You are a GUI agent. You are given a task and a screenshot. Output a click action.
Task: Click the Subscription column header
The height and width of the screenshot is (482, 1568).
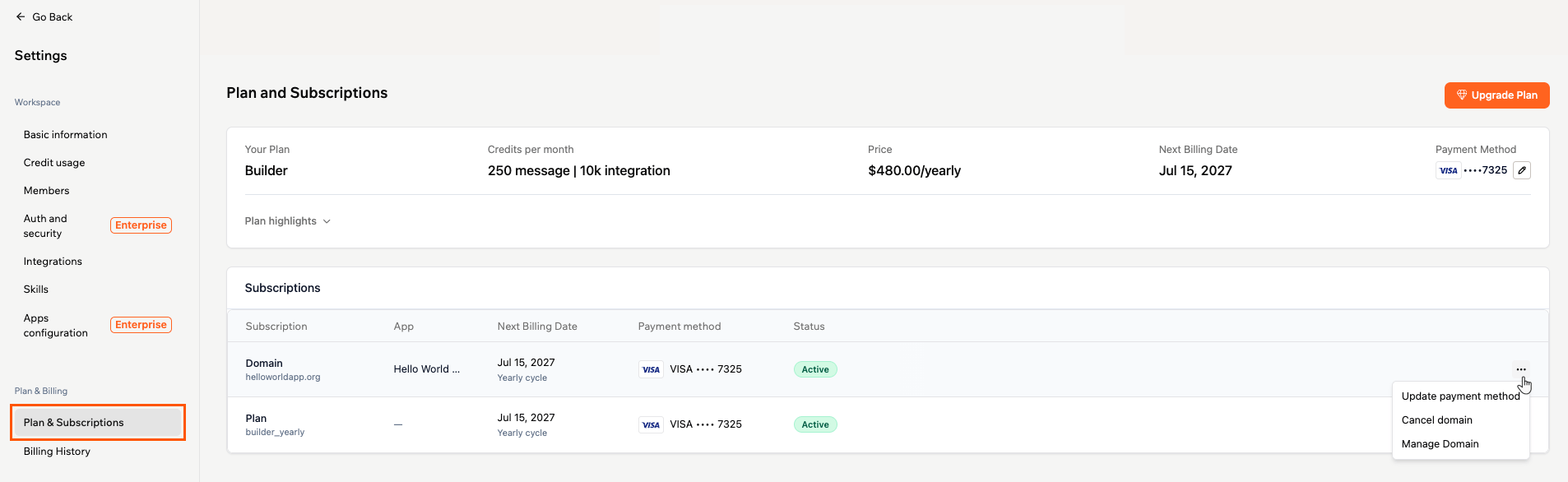pyautogui.click(x=276, y=327)
